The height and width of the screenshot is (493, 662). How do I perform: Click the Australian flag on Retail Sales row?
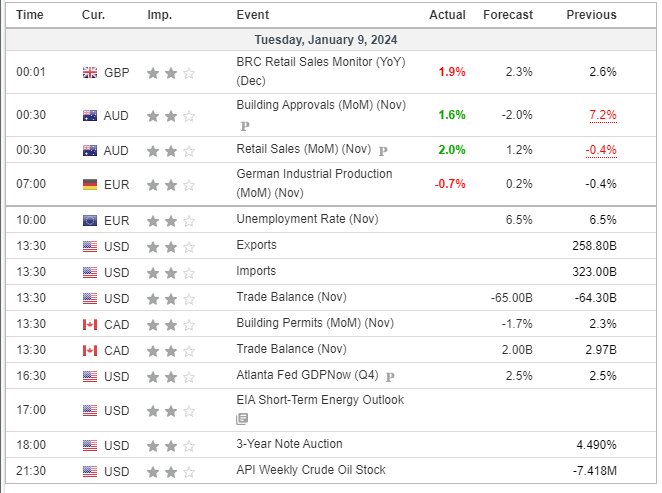click(90, 150)
